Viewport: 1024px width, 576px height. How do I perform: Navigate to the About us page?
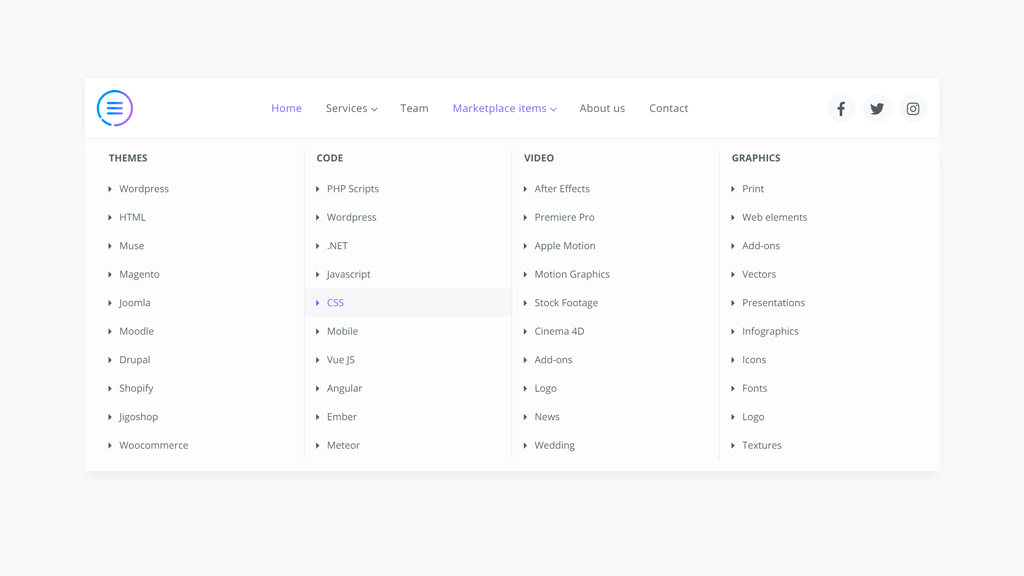tap(602, 109)
